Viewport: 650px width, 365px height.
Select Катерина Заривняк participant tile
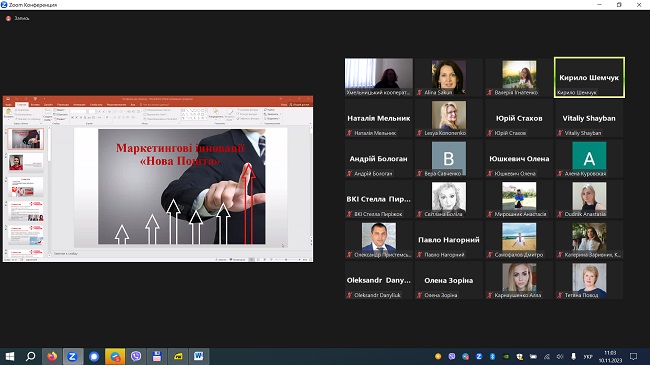pyautogui.click(x=589, y=239)
